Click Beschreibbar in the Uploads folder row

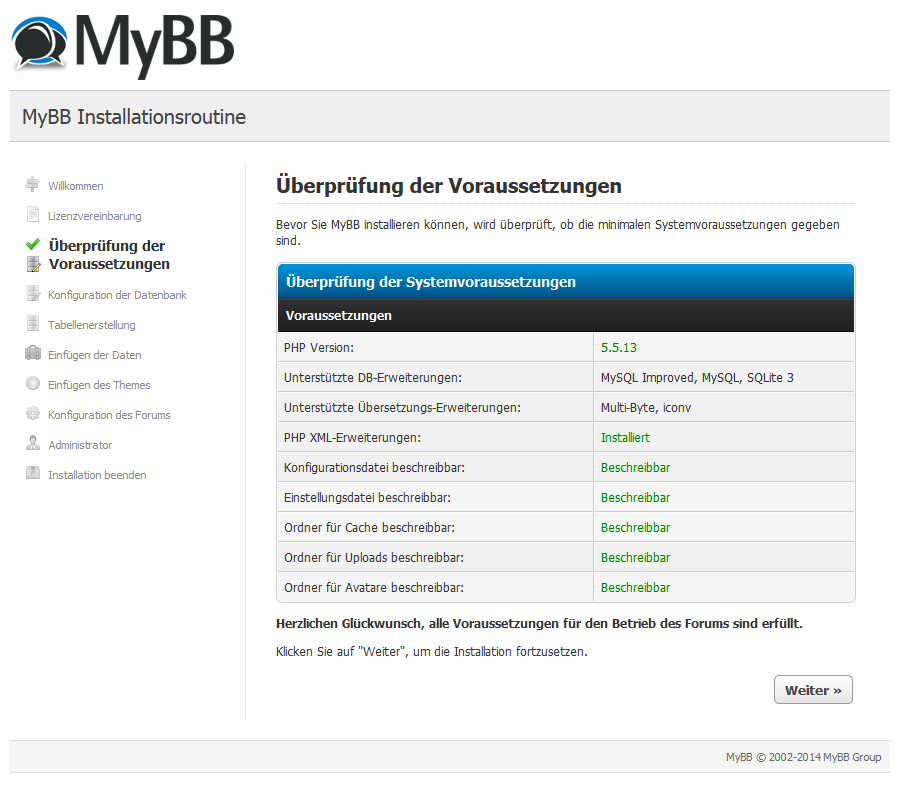(635, 558)
